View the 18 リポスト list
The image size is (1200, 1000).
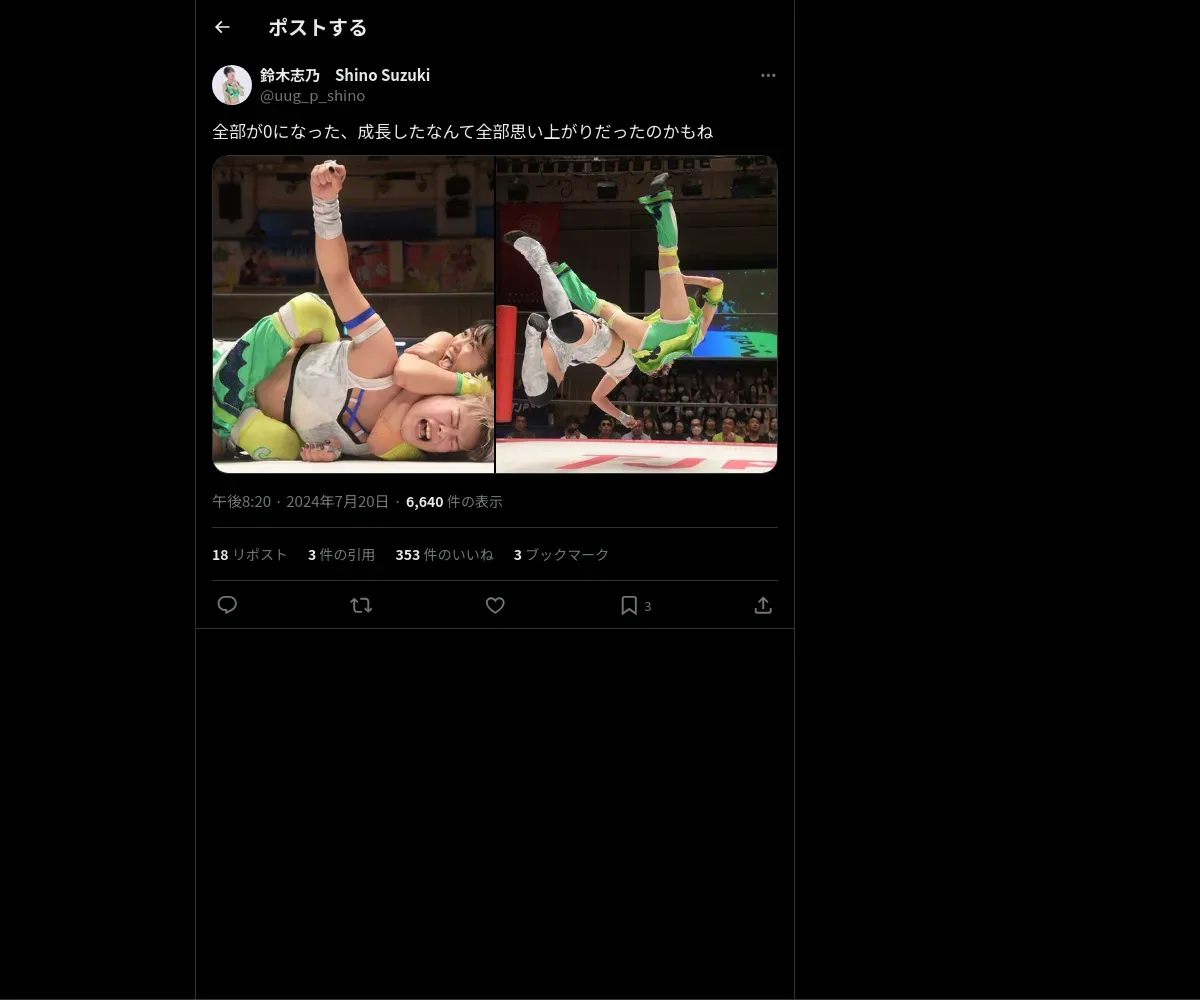(250, 555)
